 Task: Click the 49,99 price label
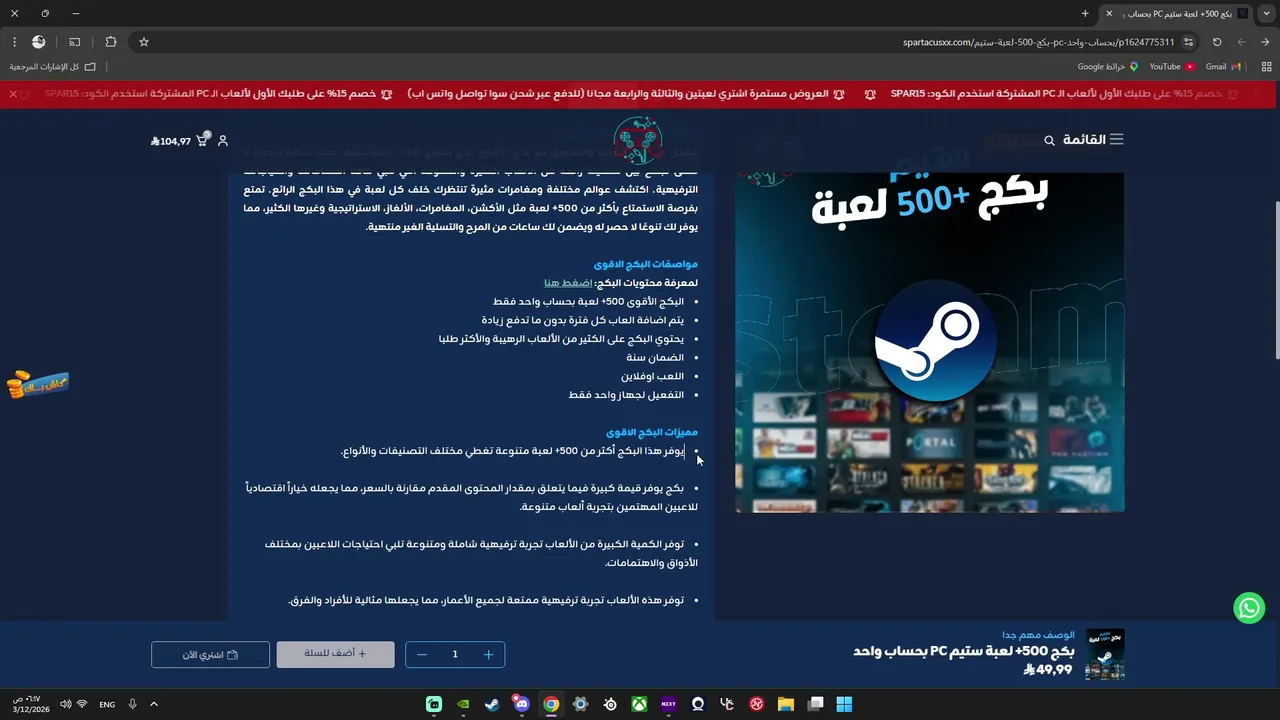coord(1048,669)
